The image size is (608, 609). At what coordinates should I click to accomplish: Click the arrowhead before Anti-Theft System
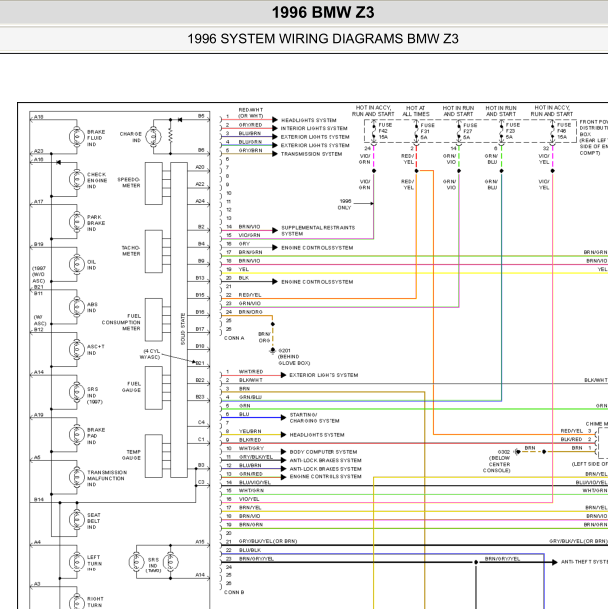point(554,562)
